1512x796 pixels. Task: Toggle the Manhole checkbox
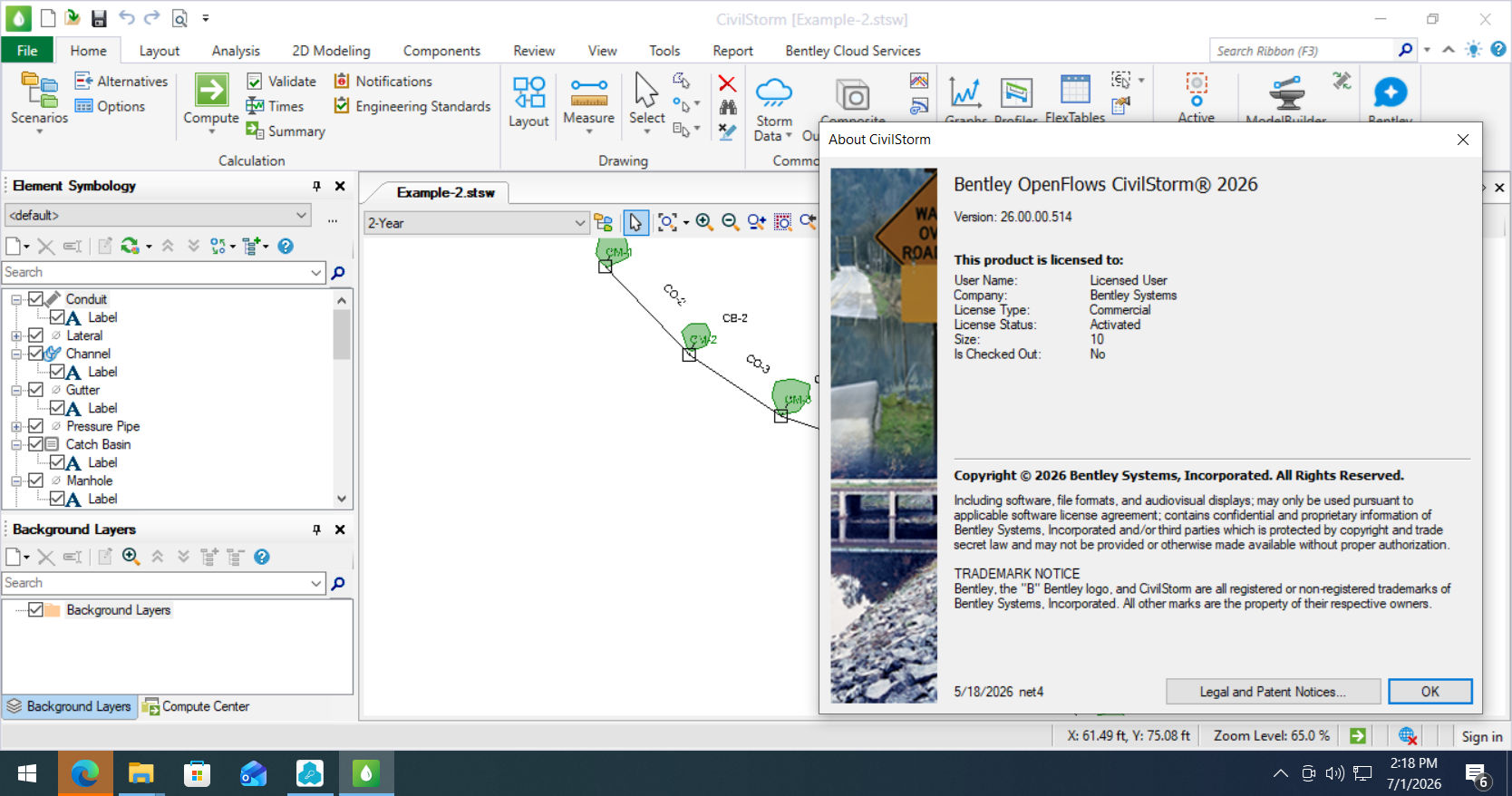coord(36,480)
